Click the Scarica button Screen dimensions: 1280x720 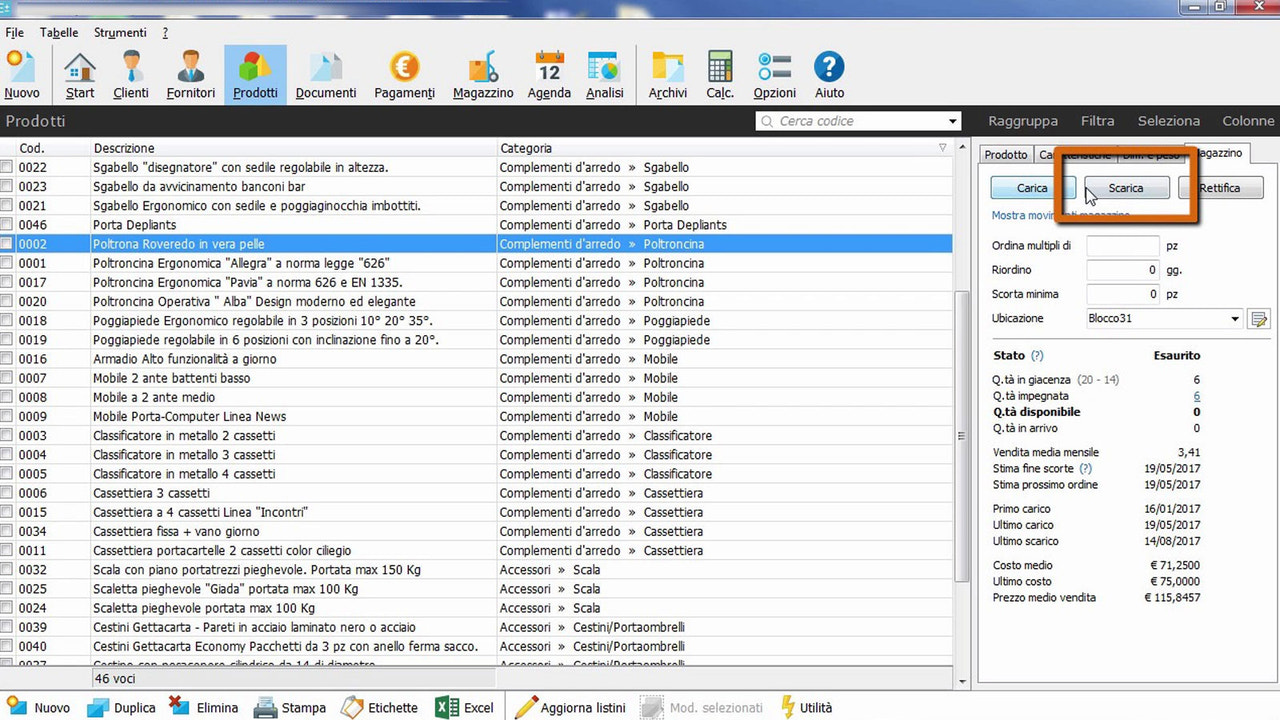[x=1126, y=187]
